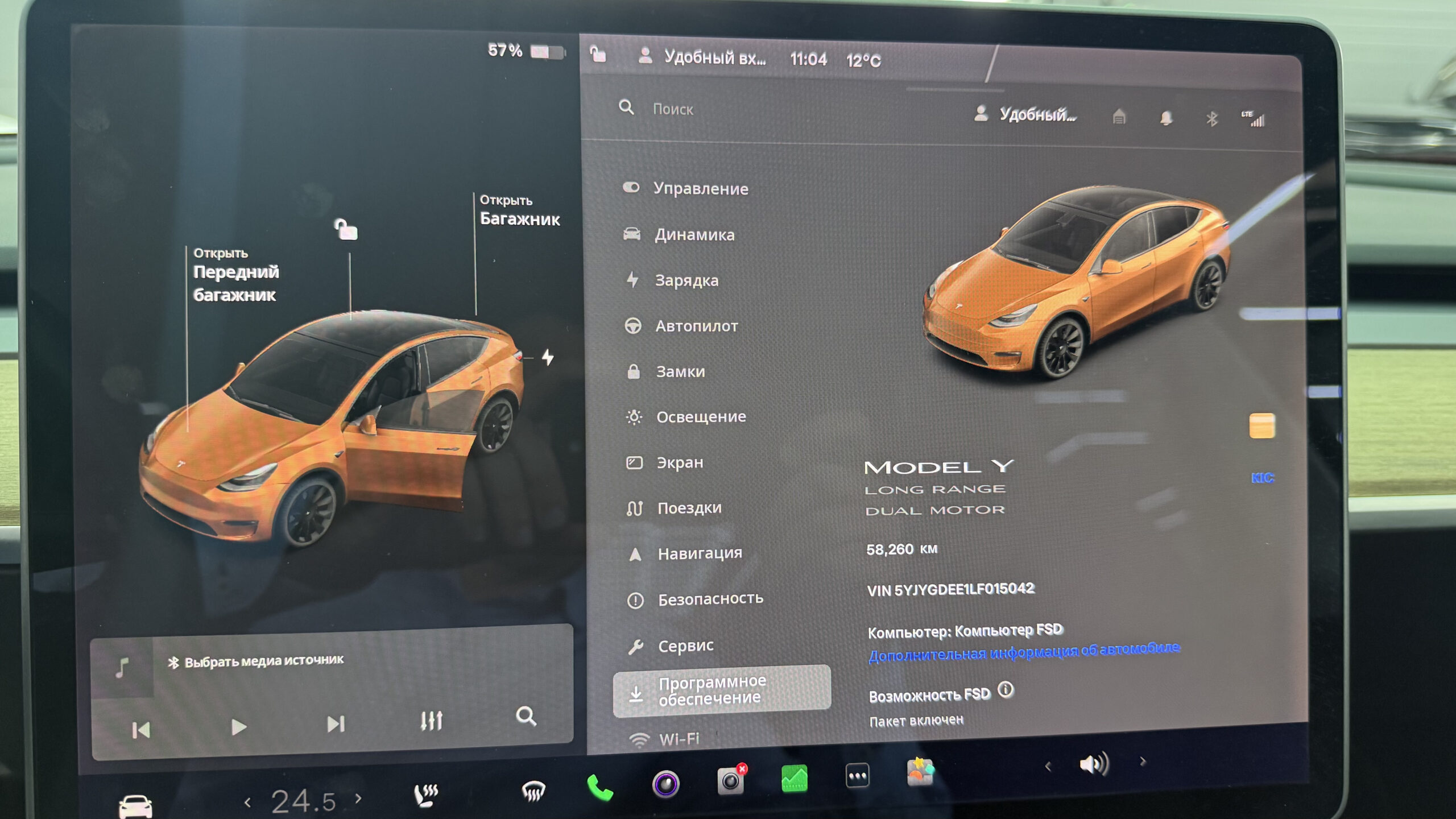Search media with the magnifier icon

pos(526,716)
